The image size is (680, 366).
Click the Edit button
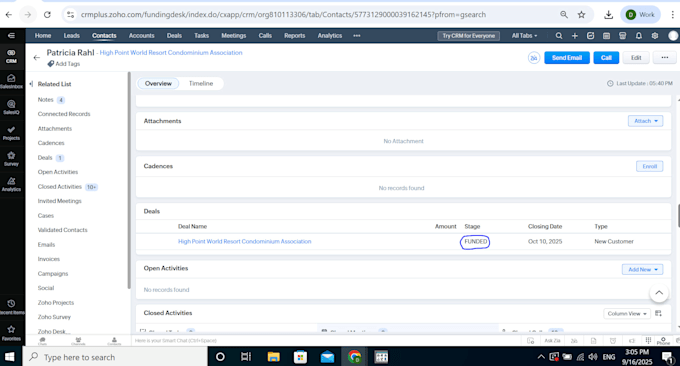pyautogui.click(x=636, y=58)
